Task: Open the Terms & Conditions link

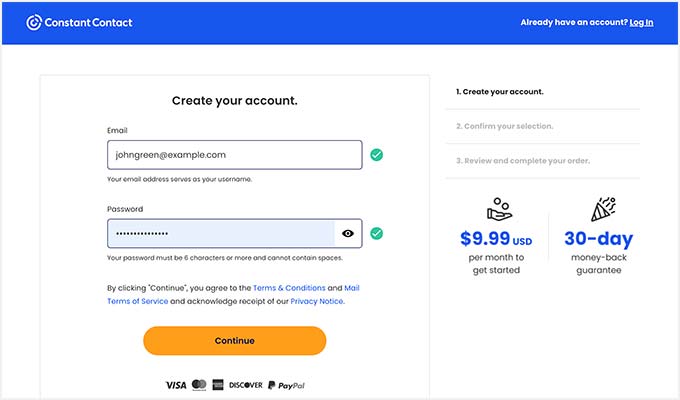Action: [x=289, y=288]
